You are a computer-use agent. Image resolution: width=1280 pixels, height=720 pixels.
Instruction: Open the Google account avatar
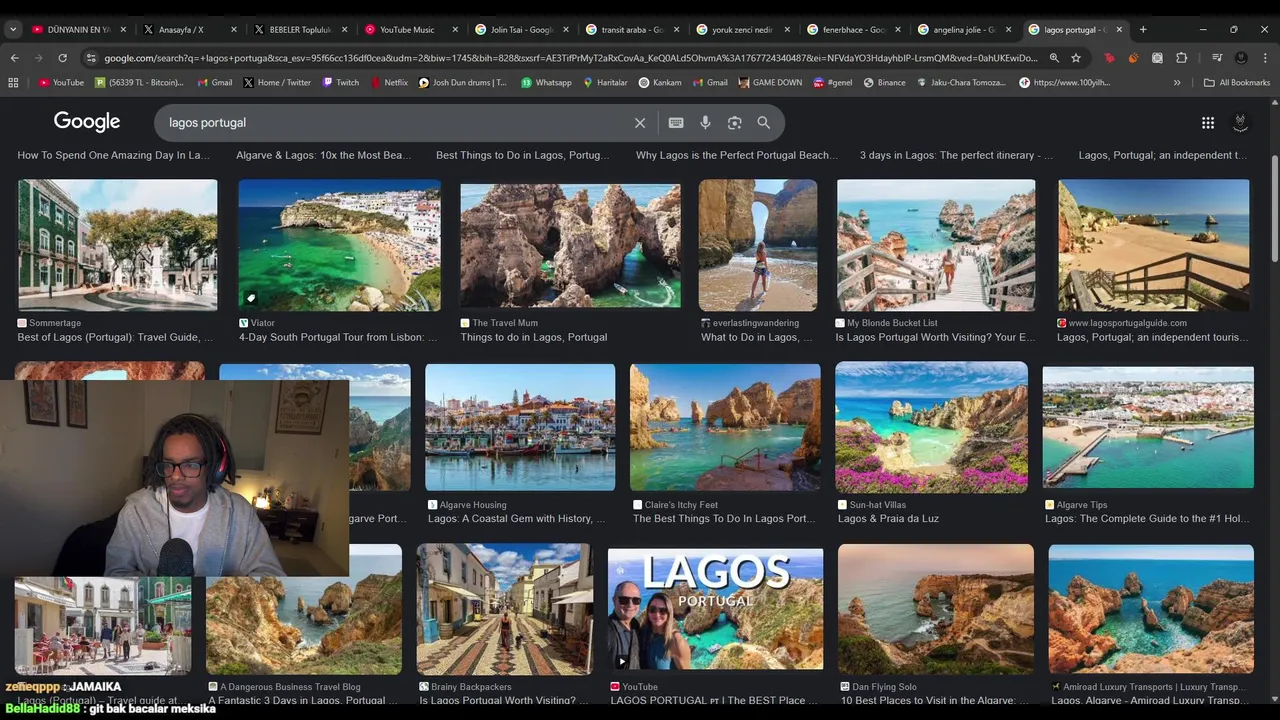[1240, 123]
